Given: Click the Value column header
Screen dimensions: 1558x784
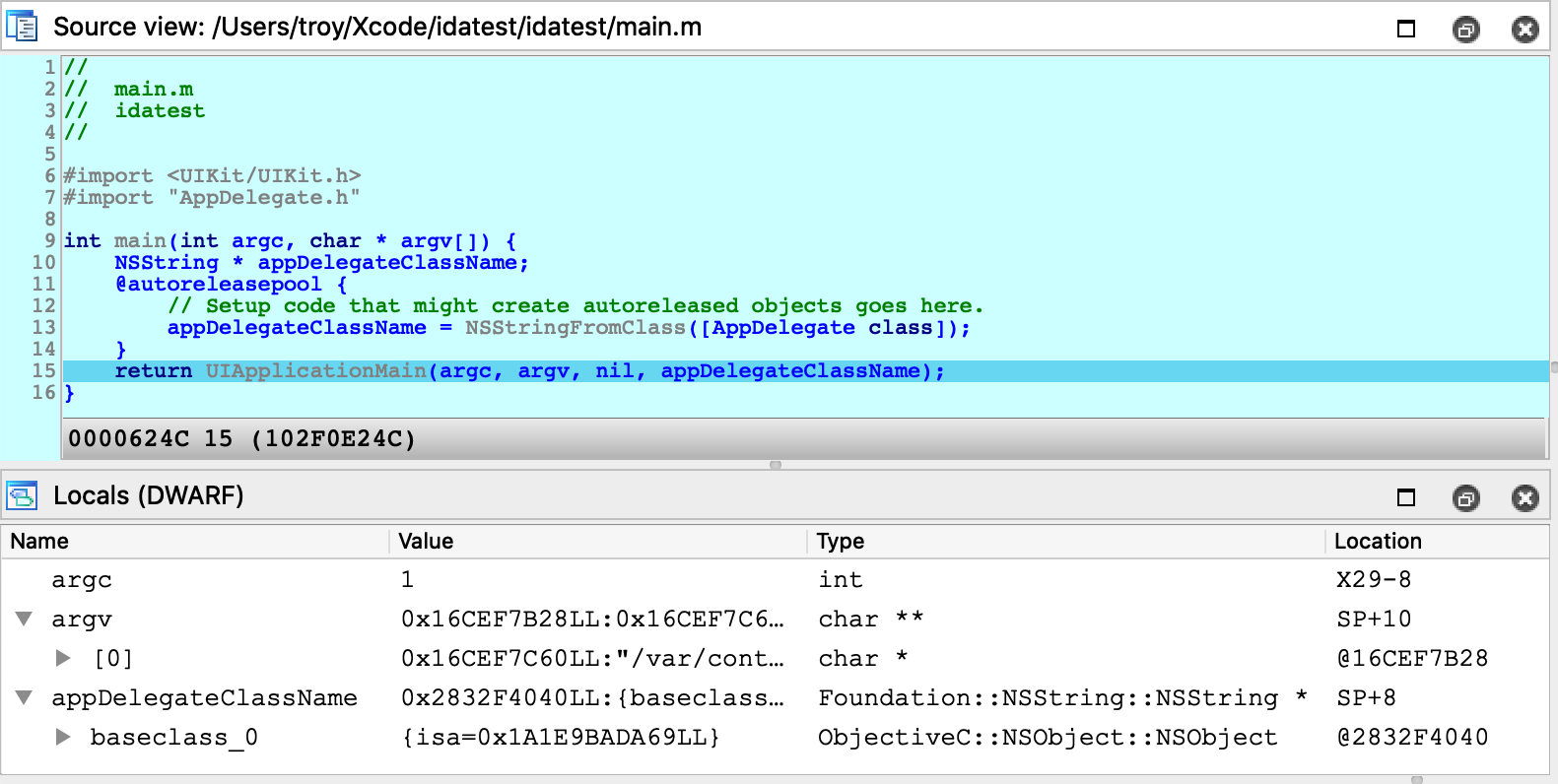Looking at the screenshot, I should [426, 541].
